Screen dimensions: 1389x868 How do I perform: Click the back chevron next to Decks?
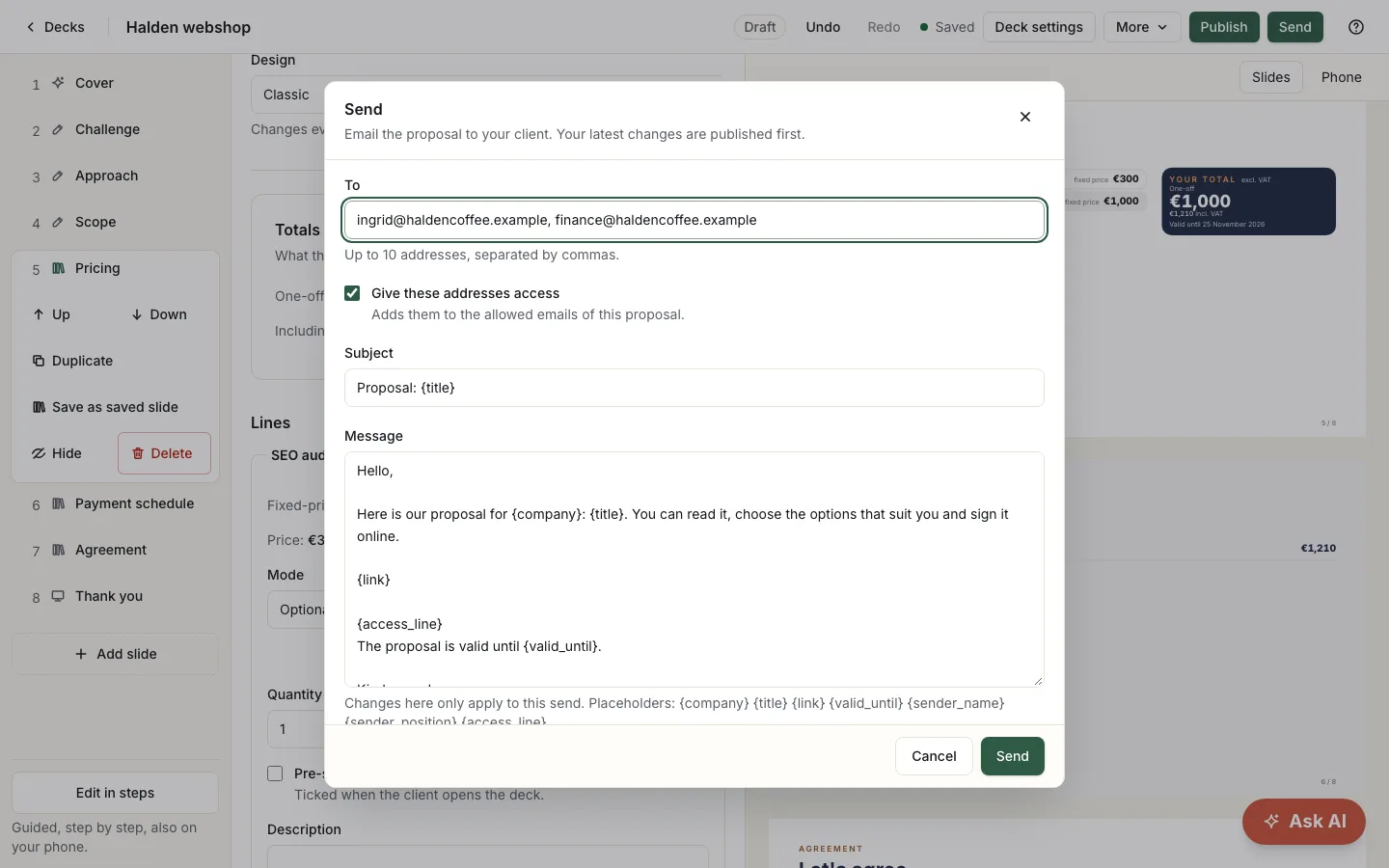31,27
